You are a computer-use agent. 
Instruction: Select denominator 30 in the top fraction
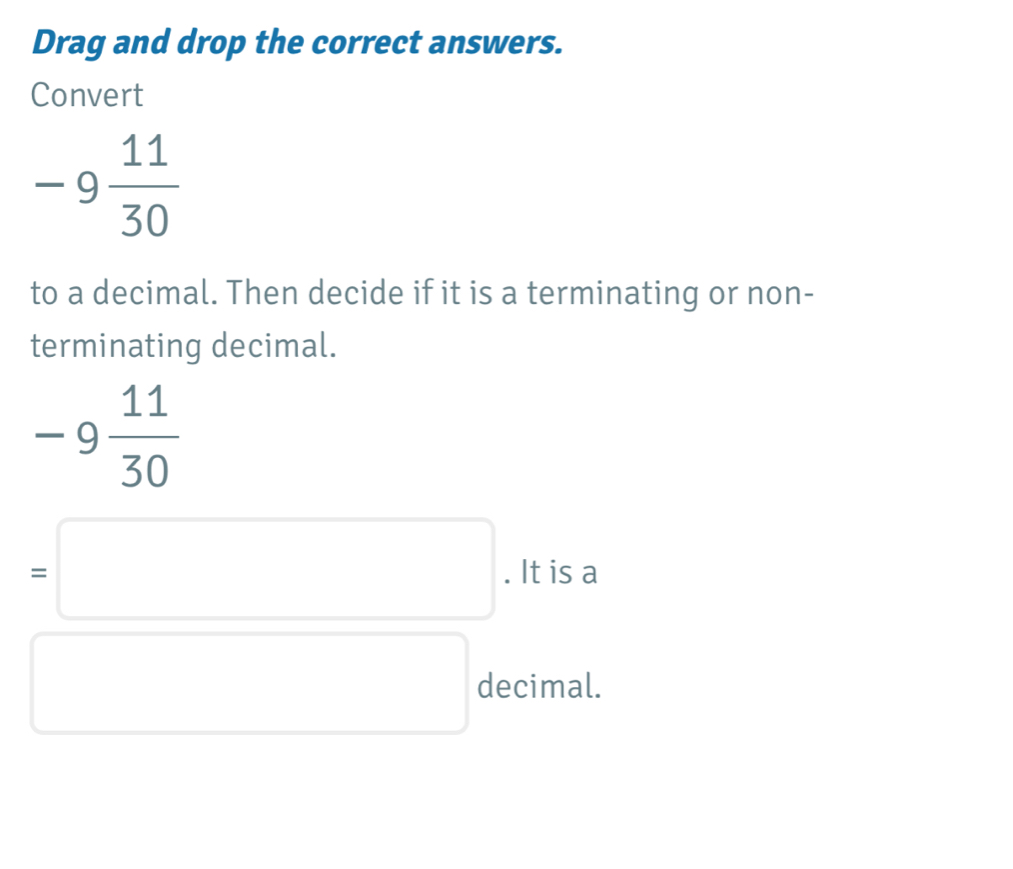click(144, 220)
